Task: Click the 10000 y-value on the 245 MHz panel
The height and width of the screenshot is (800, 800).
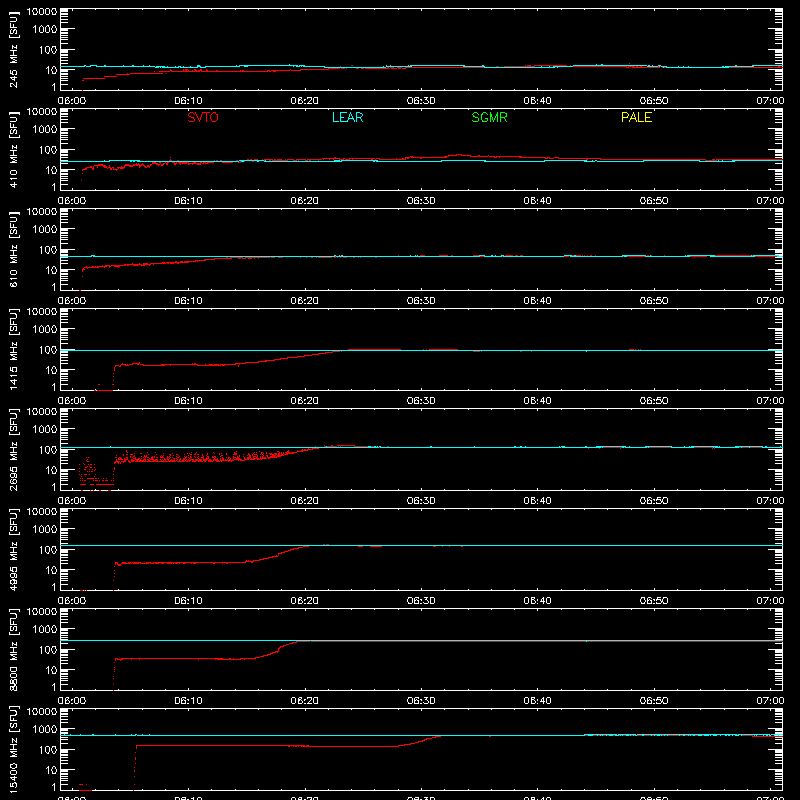Action: click(42, 12)
